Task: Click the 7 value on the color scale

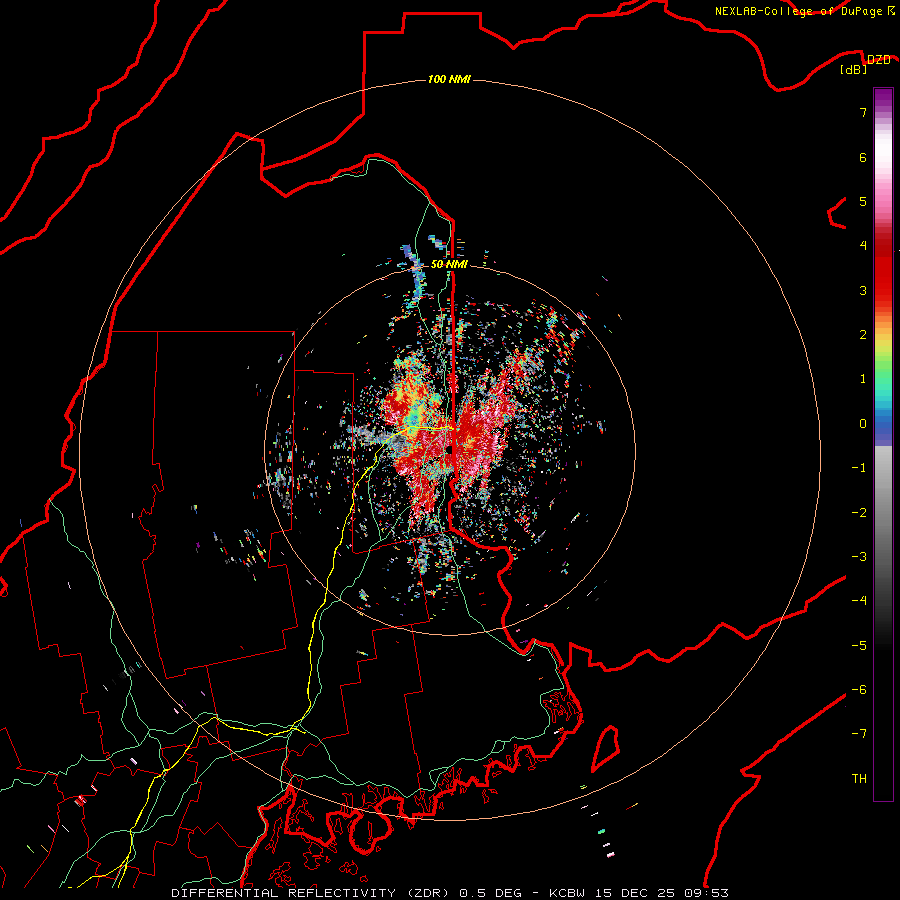Action: pyautogui.click(x=863, y=112)
